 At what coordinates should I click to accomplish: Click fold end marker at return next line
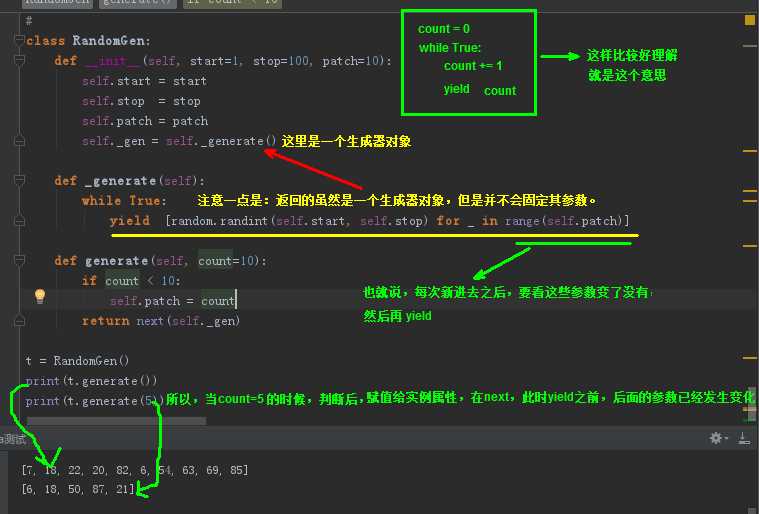click(x=19, y=320)
